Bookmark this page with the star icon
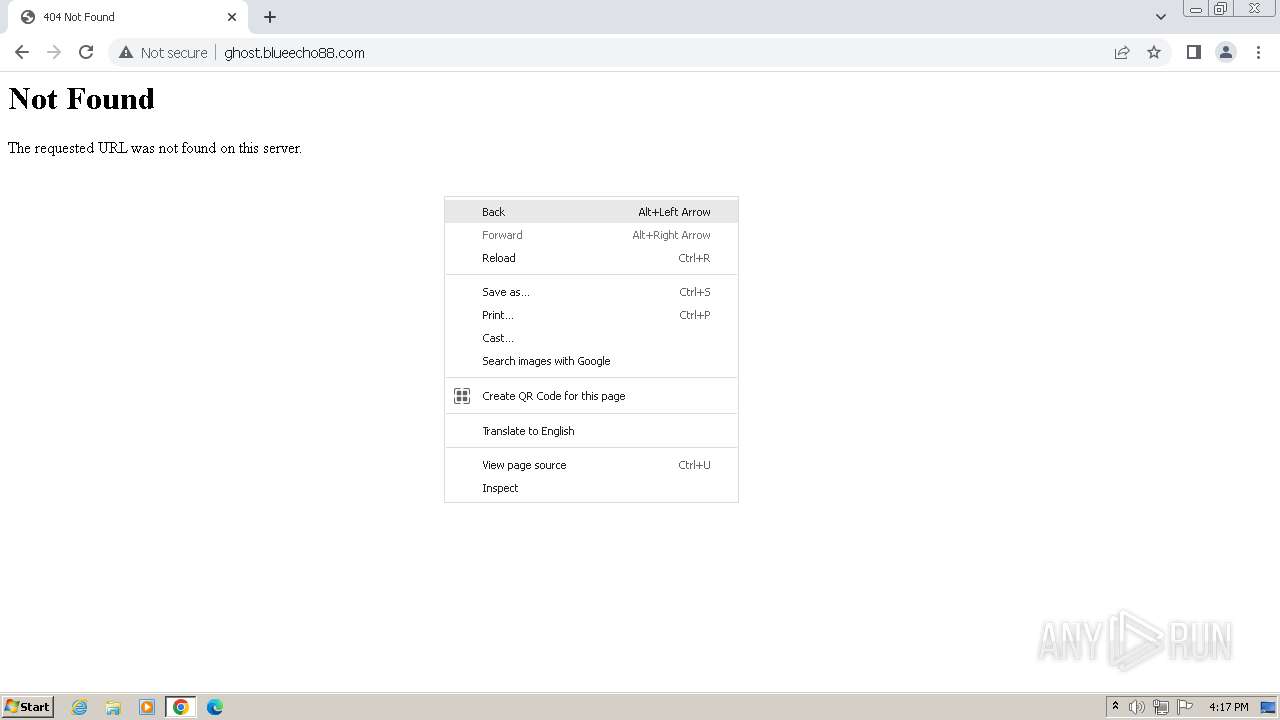Image resolution: width=1280 pixels, height=720 pixels. point(1154,52)
